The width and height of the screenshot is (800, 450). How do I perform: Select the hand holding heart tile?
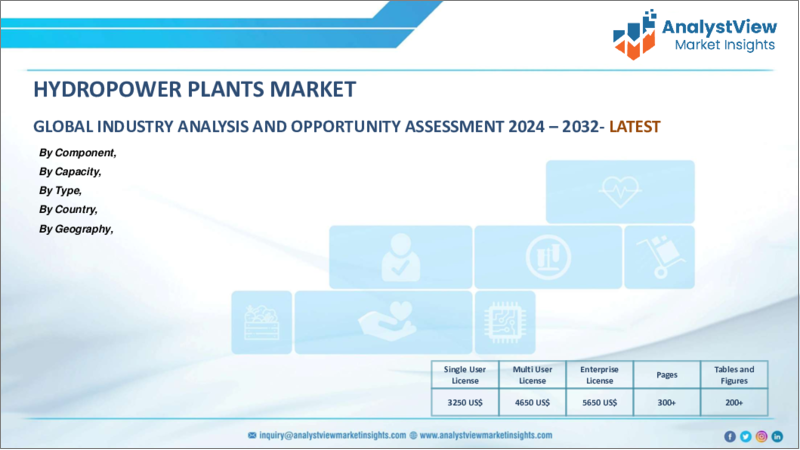(384, 322)
